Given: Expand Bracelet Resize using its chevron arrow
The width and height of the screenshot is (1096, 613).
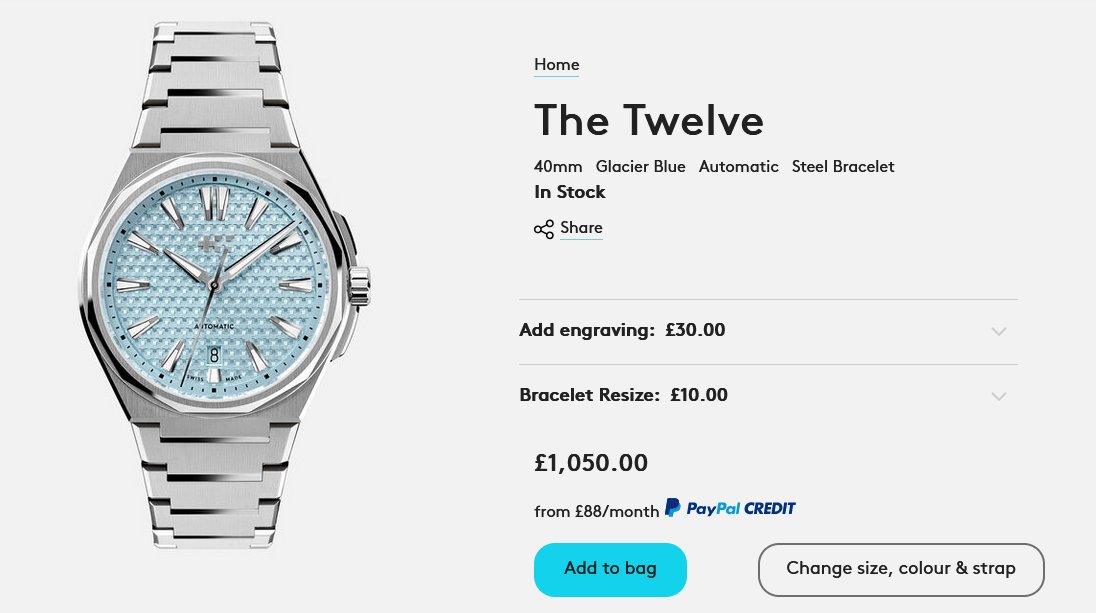Looking at the screenshot, I should click(998, 396).
